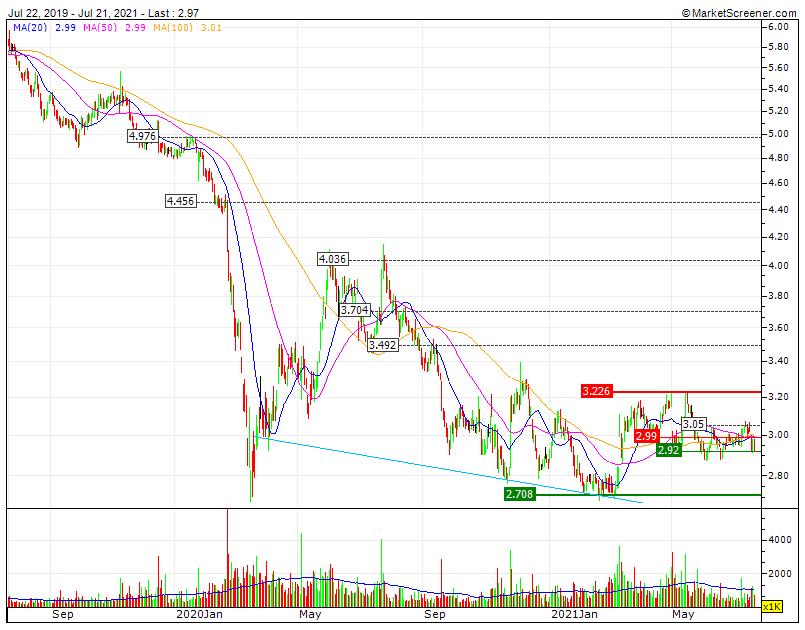Click the green 2.708 support label
Viewport: 805px width, 630px height.
click(520, 494)
